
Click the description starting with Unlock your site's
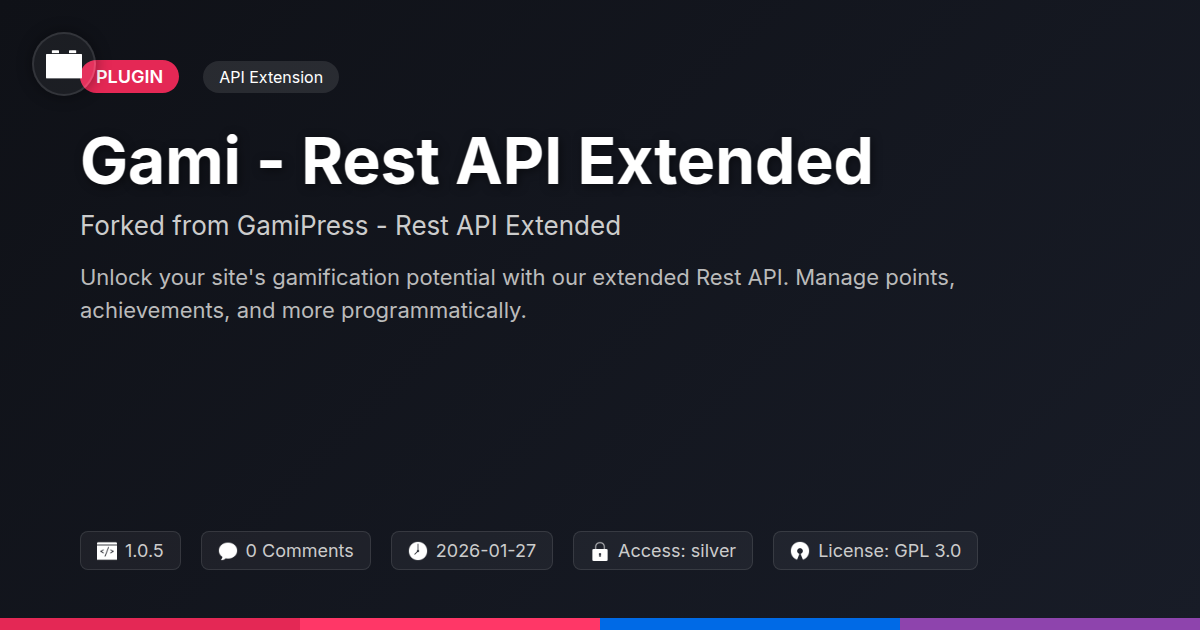(x=517, y=294)
